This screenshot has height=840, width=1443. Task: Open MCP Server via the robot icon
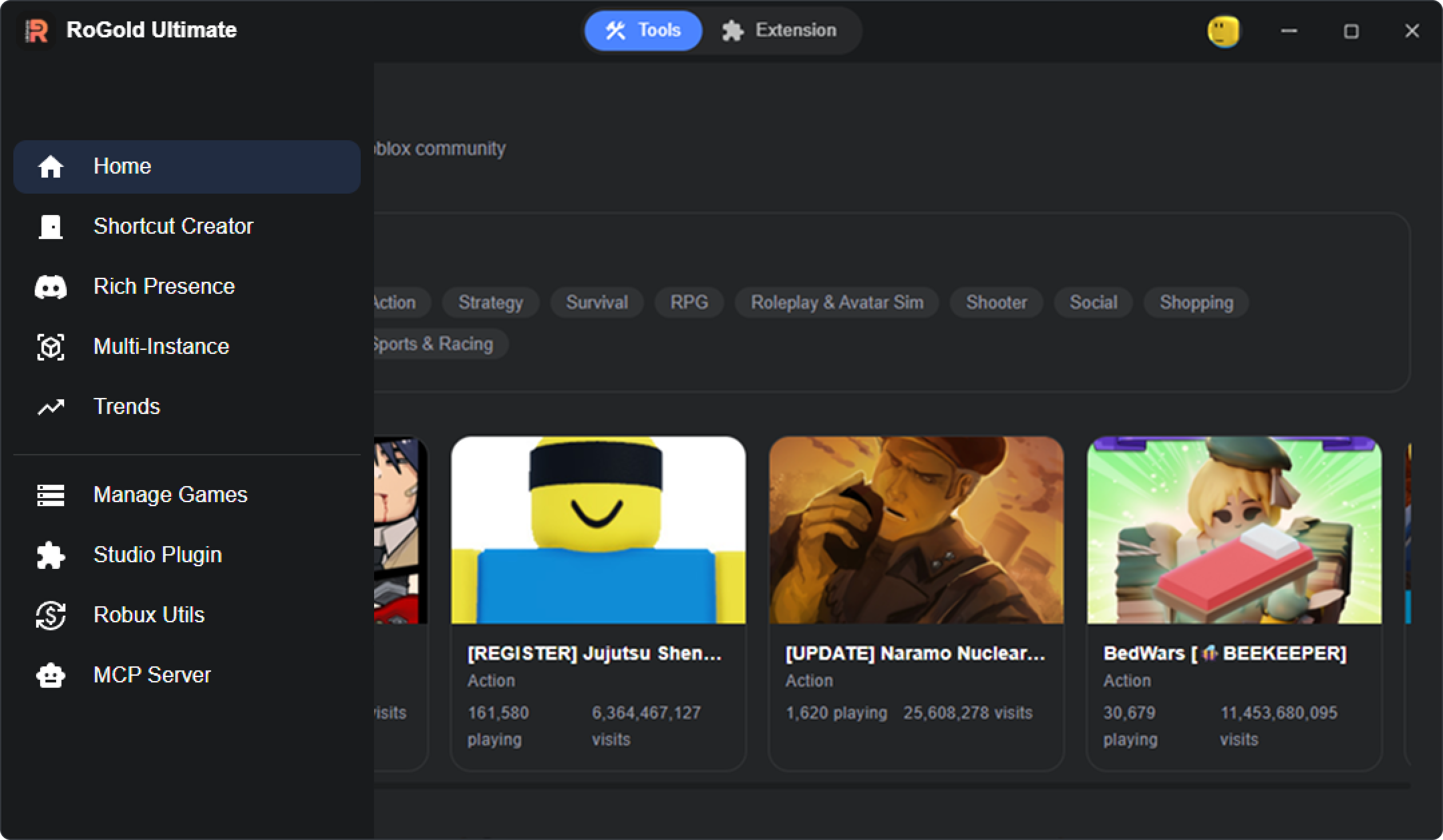tap(51, 675)
